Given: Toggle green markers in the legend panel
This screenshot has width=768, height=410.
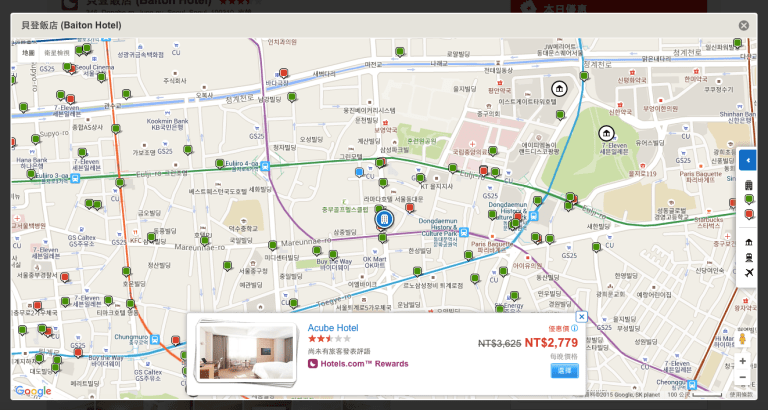Looking at the screenshot, I should click(x=748, y=199).
